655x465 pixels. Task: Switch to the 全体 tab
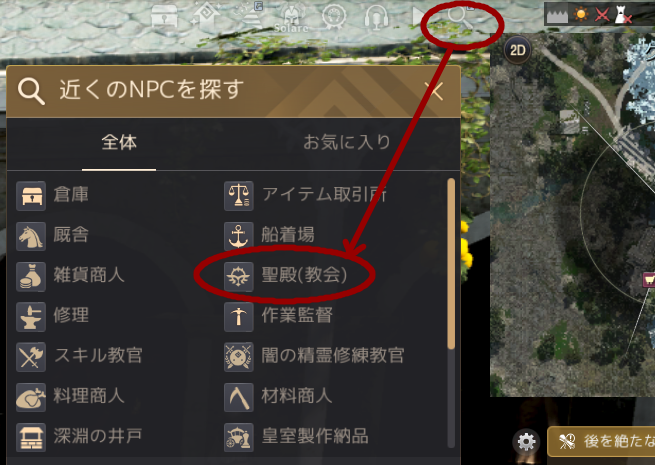coord(119,143)
